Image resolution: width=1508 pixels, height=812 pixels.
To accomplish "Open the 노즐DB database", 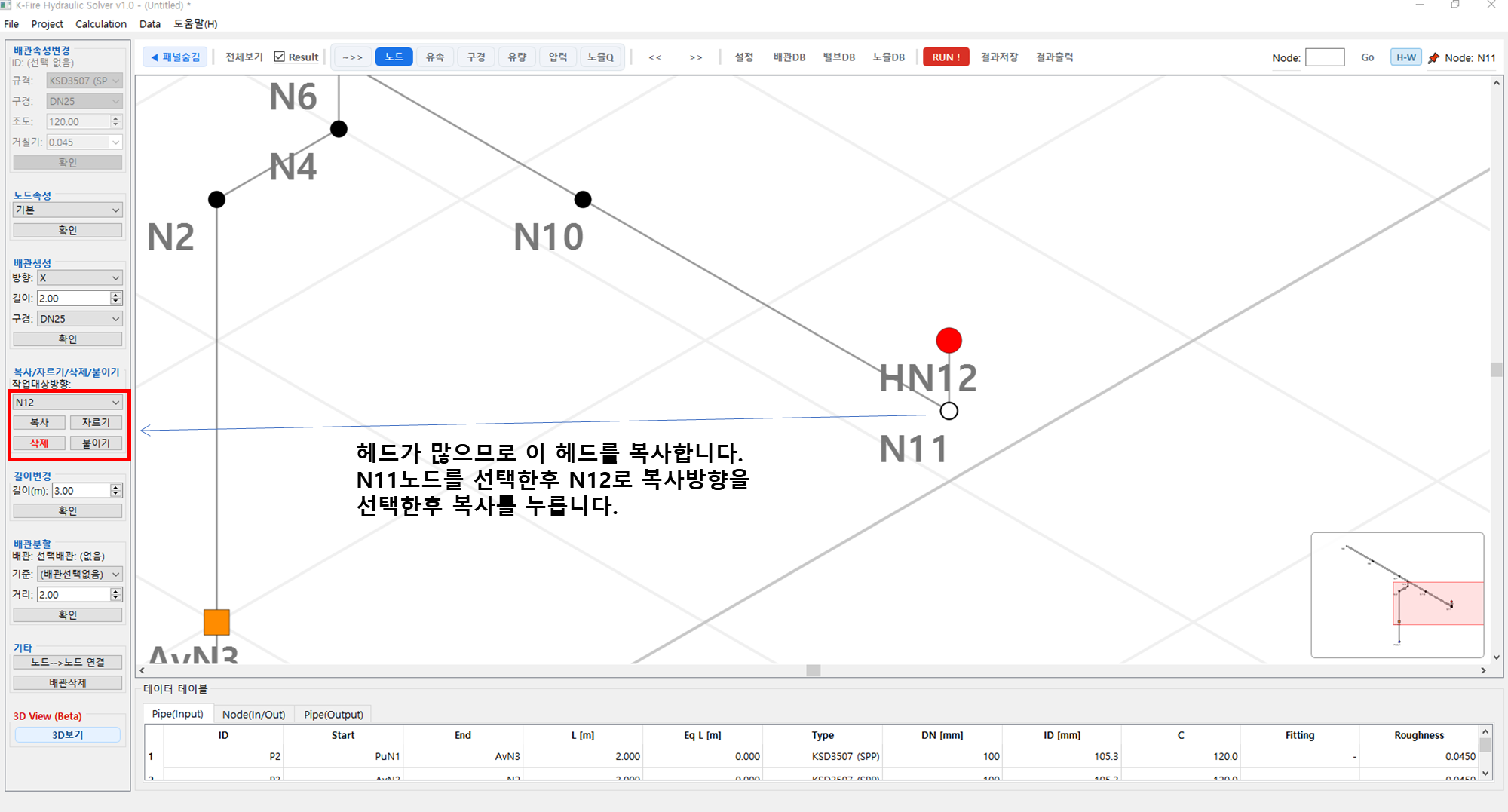I will pos(888,57).
